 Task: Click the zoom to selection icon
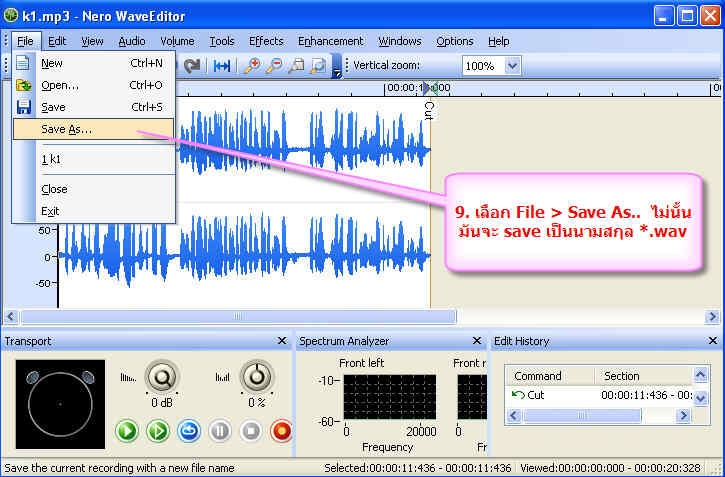point(296,66)
